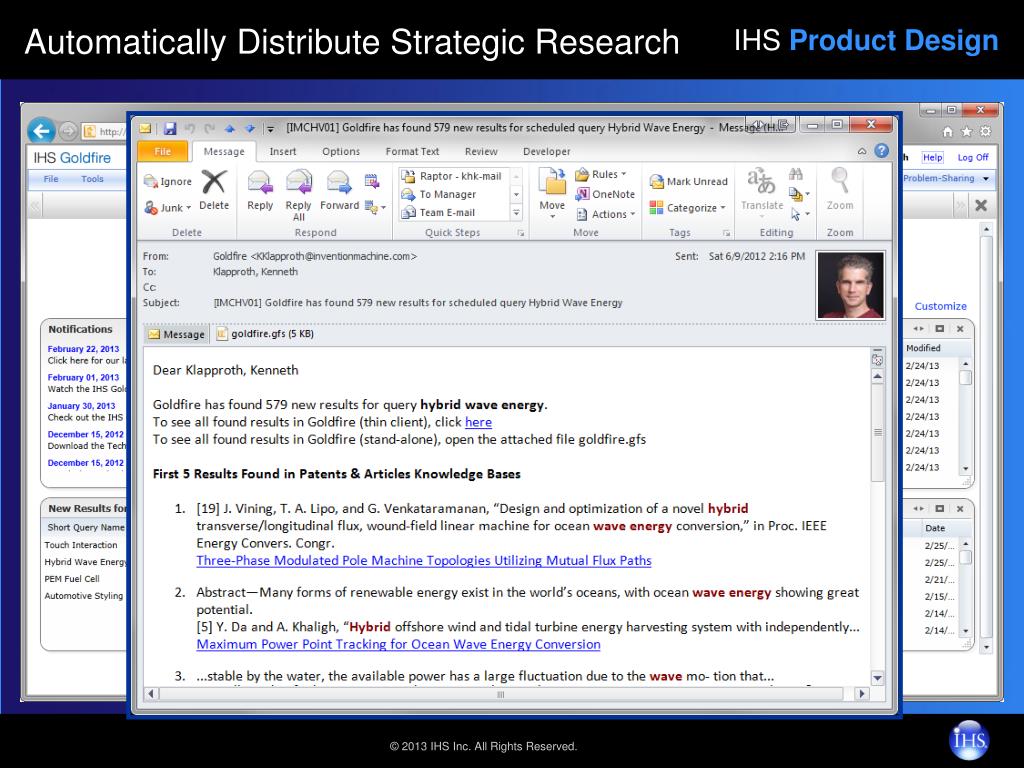Select the Message view tab
The image size is (1024, 768).
176,334
